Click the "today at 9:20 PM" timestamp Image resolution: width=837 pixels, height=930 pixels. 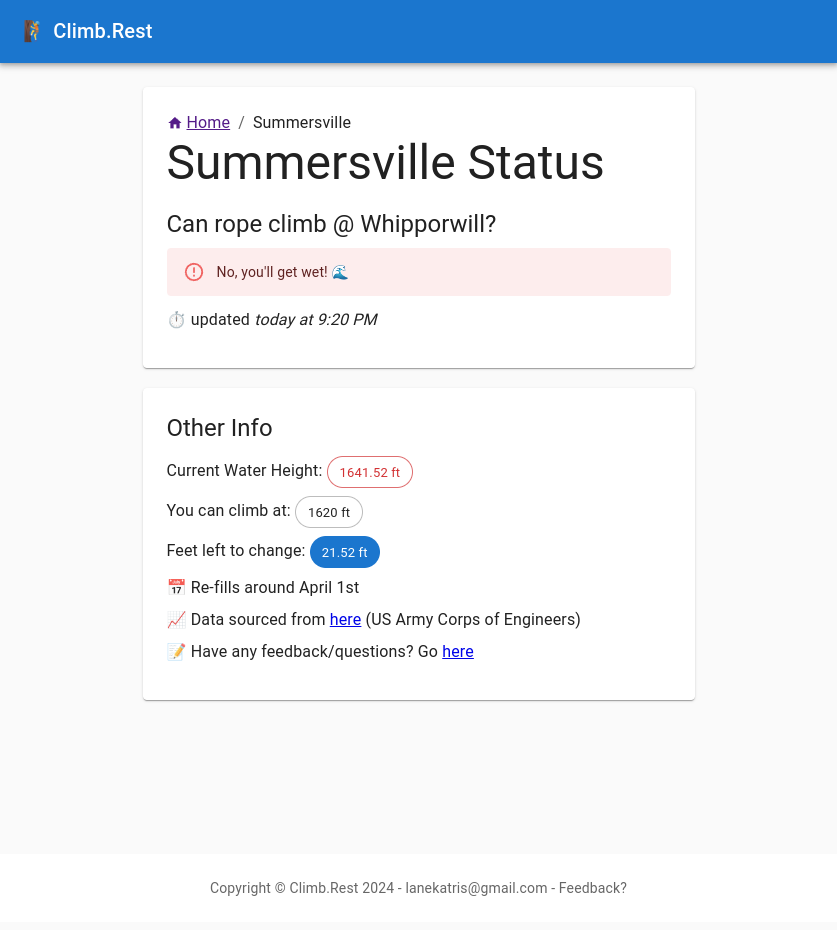[x=316, y=320]
